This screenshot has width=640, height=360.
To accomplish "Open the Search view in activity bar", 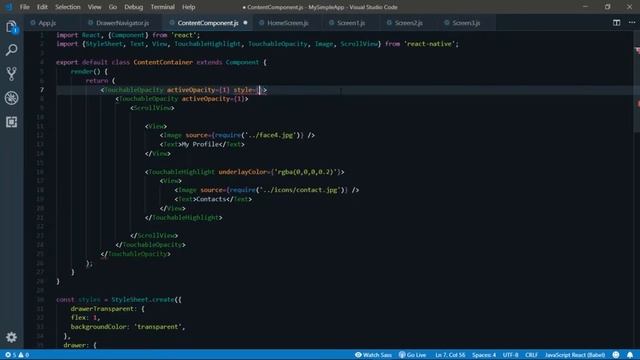I will click(11, 50).
